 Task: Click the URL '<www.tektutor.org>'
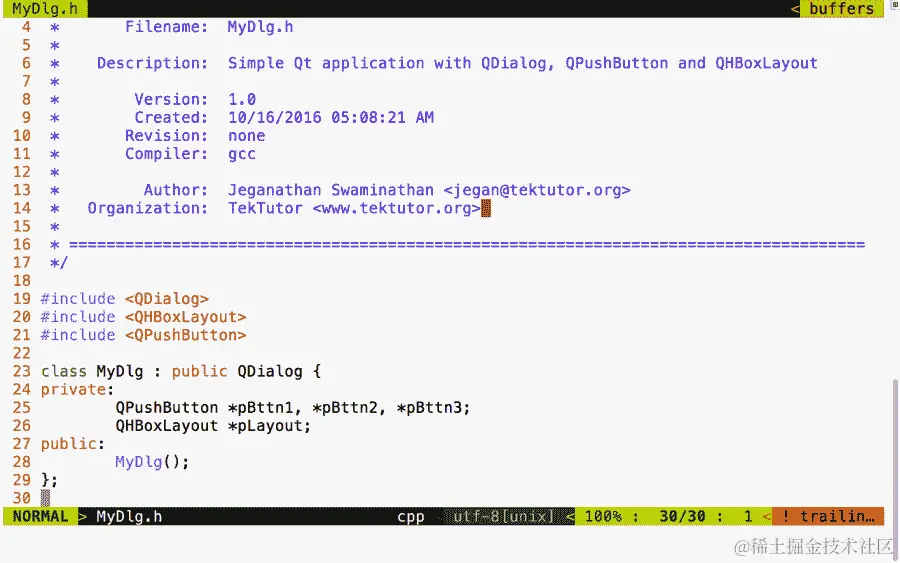coord(396,208)
